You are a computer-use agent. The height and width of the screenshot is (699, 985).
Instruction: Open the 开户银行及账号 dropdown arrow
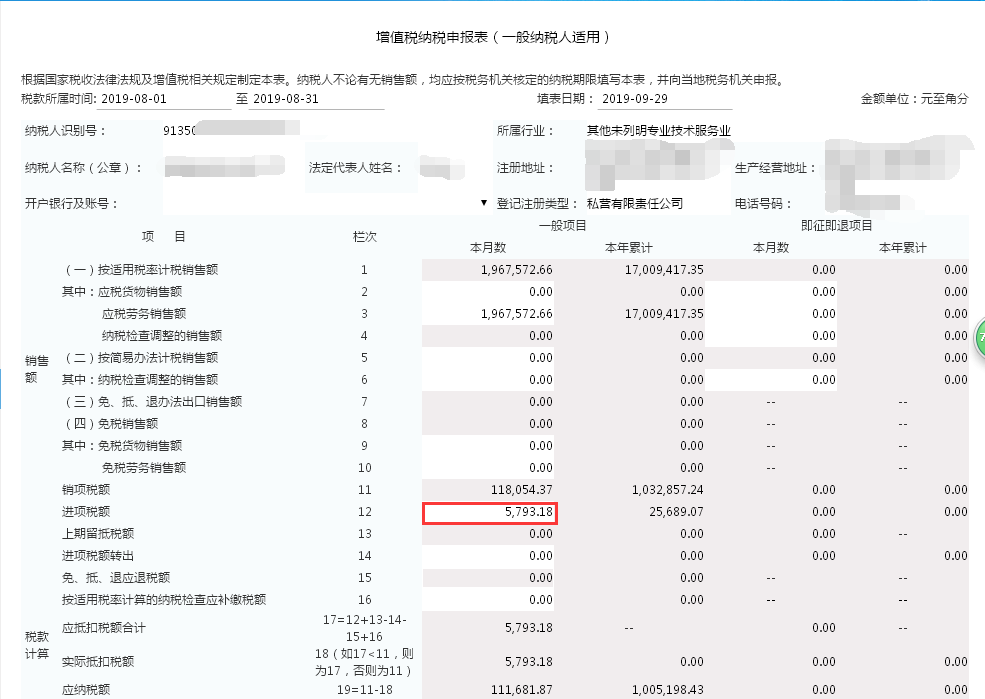pyautogui.click(x=484, y=203)
